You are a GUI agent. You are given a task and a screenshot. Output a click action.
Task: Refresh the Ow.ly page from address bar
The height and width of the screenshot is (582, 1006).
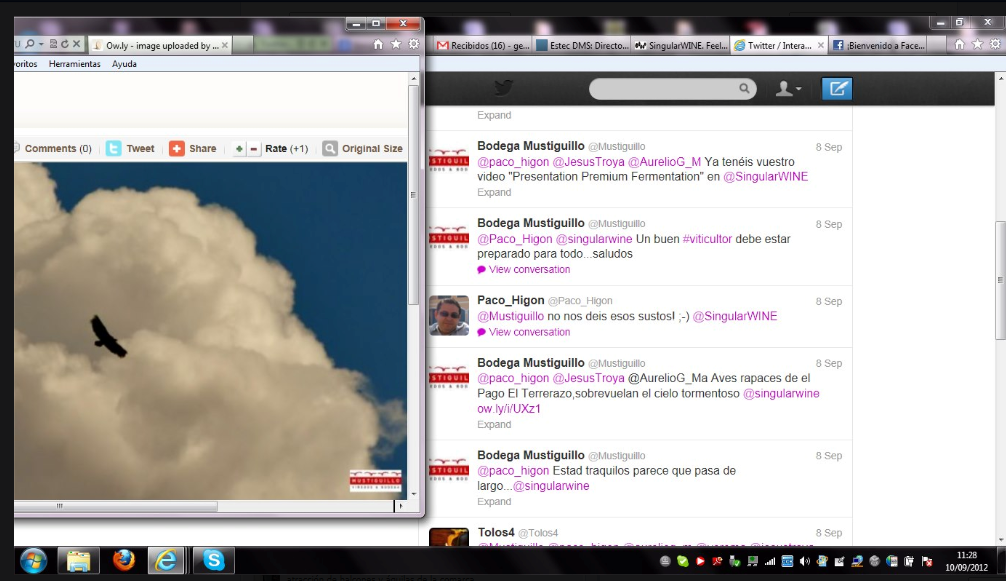click(65, 44)
